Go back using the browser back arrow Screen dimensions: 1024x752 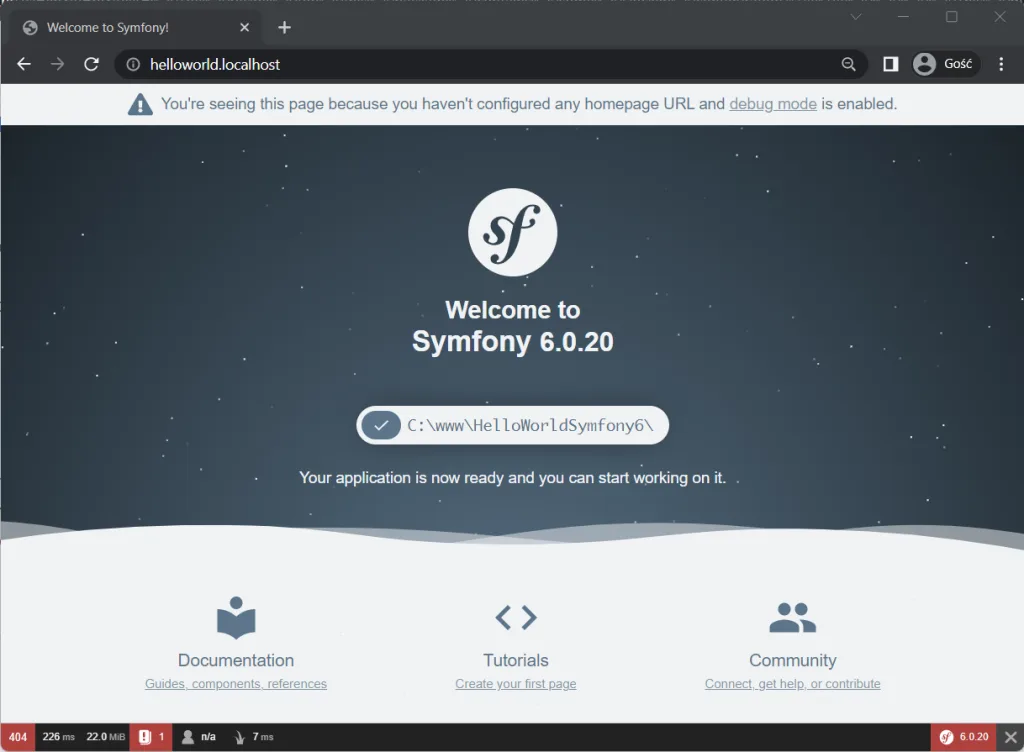coord(24,64)
